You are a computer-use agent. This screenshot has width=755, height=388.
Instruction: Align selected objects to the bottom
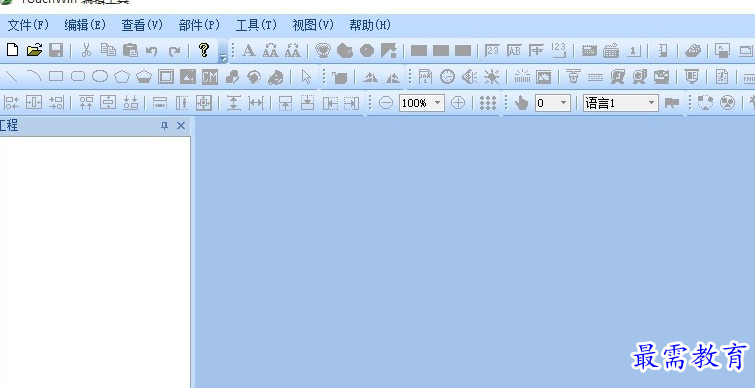point(130,103)
